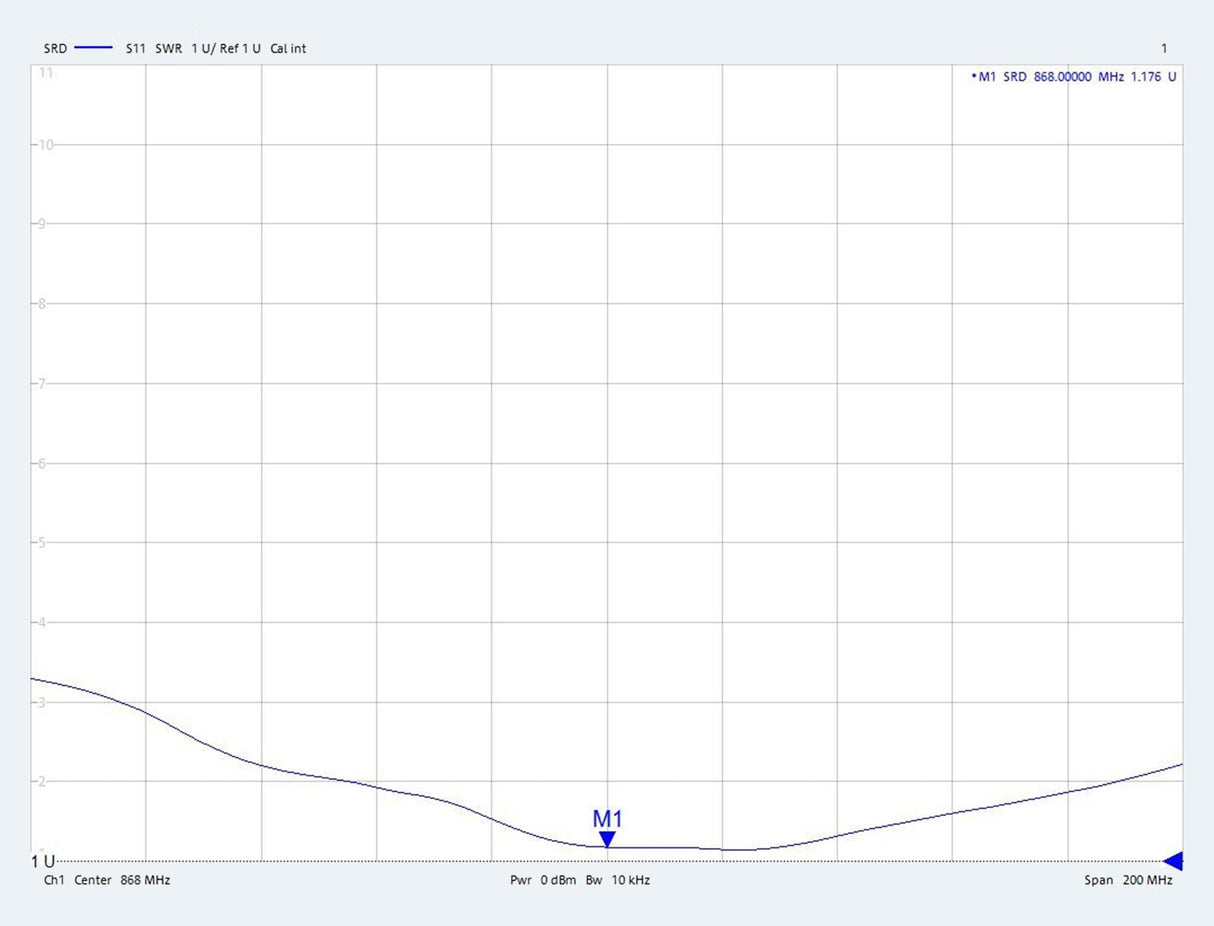Screen dimensions: 1214x926
Task: Select the SRD trace name in the header
Action: click(55, 48)
